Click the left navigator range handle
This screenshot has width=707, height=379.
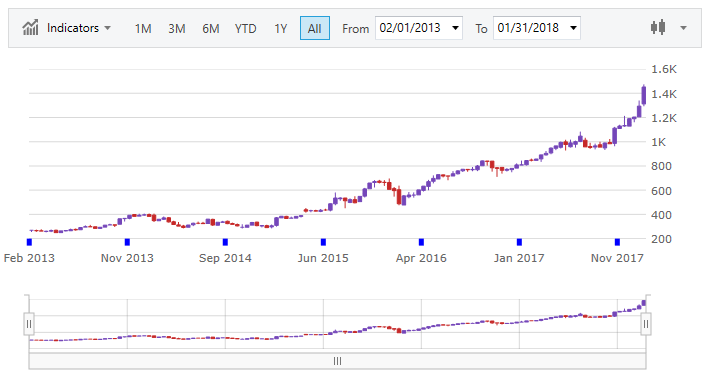pyautogui.click(x=29, y=324)
